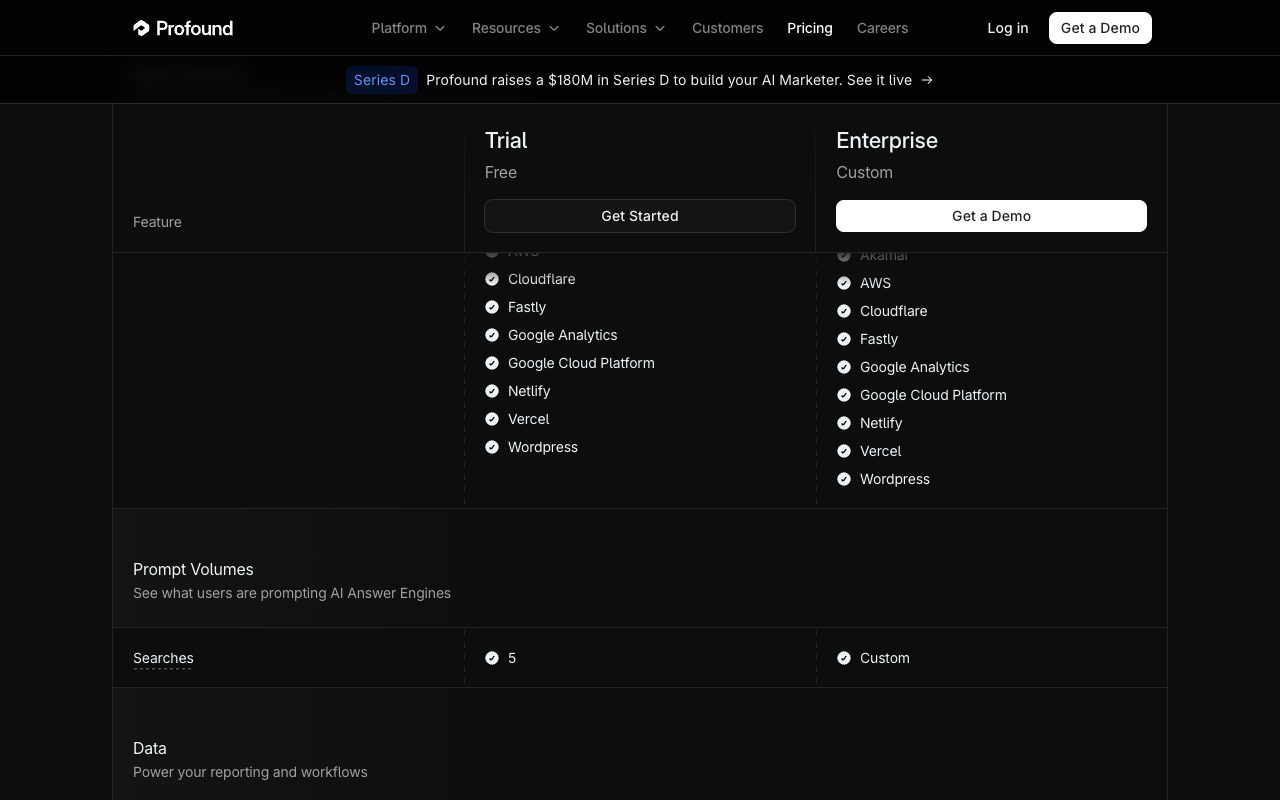Click "See what users are prompting" description
1280x800 pixels.
(x=292, y=593)
